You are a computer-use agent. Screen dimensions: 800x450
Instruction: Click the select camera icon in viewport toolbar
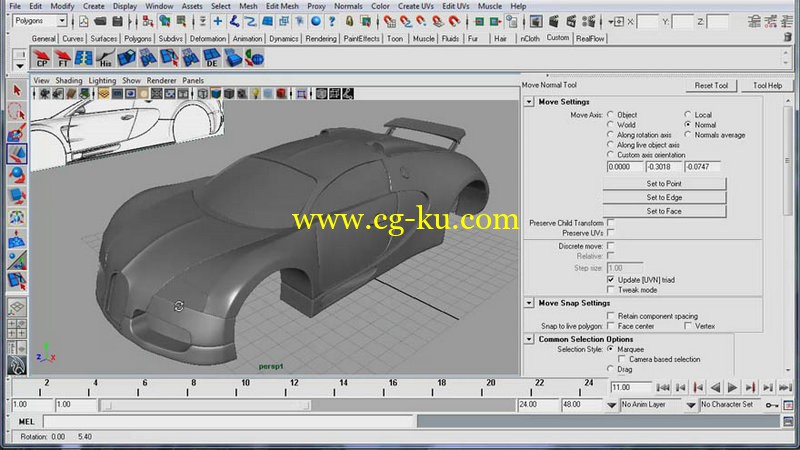(45, 94)
